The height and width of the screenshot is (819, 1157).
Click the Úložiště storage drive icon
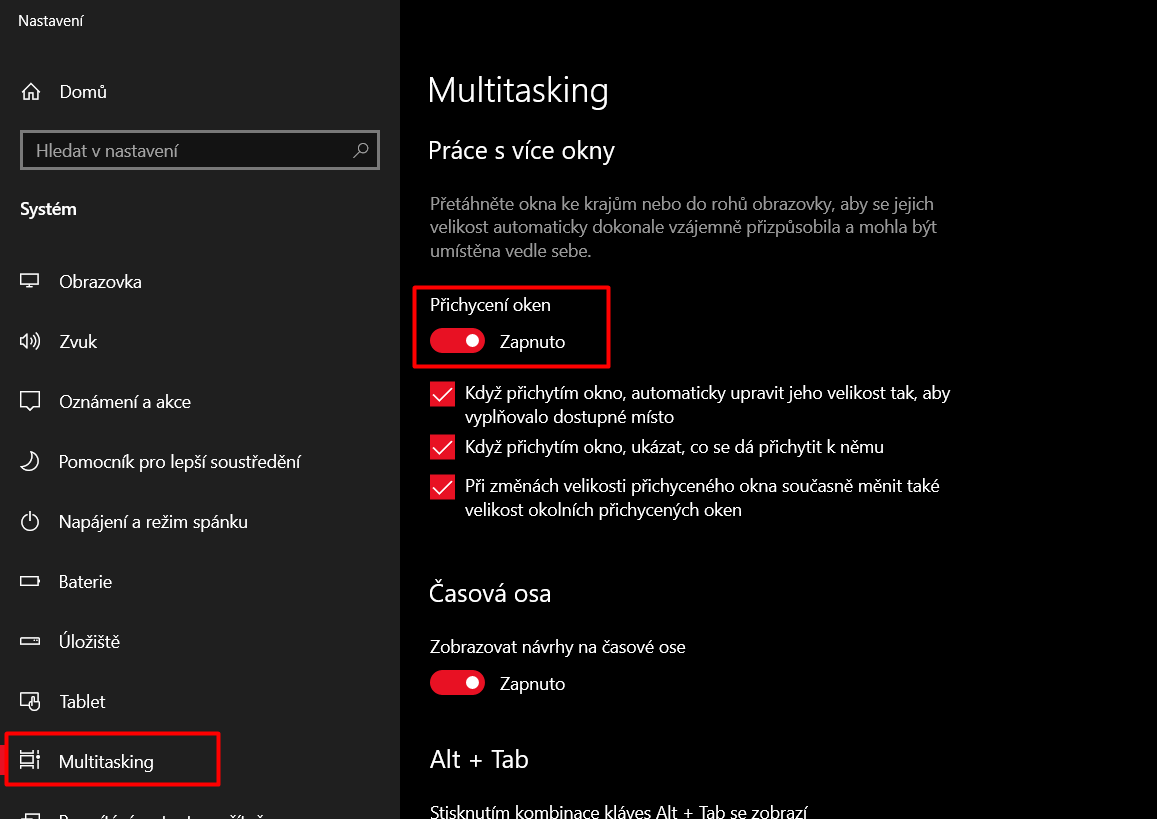[x=31, y=642]
